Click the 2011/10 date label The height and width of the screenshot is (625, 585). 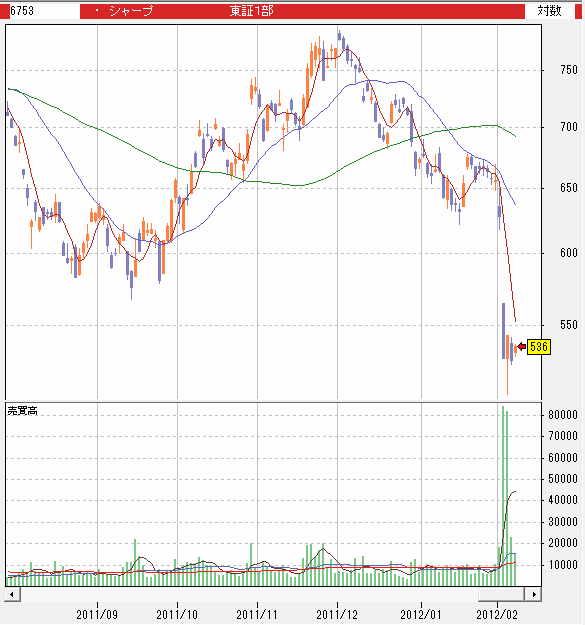[177, 615]
